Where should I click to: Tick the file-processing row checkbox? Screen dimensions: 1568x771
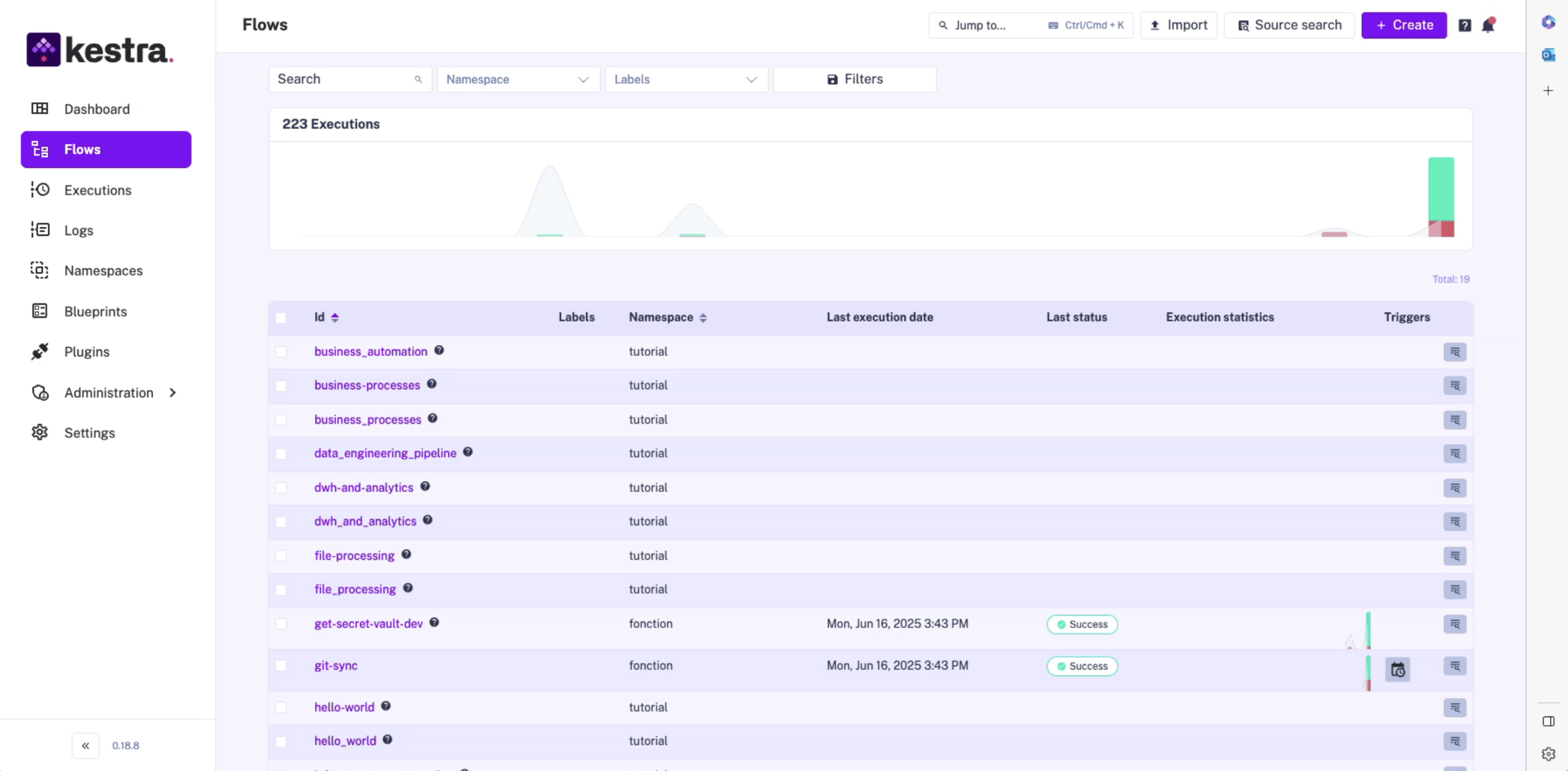tap(281, 556)
